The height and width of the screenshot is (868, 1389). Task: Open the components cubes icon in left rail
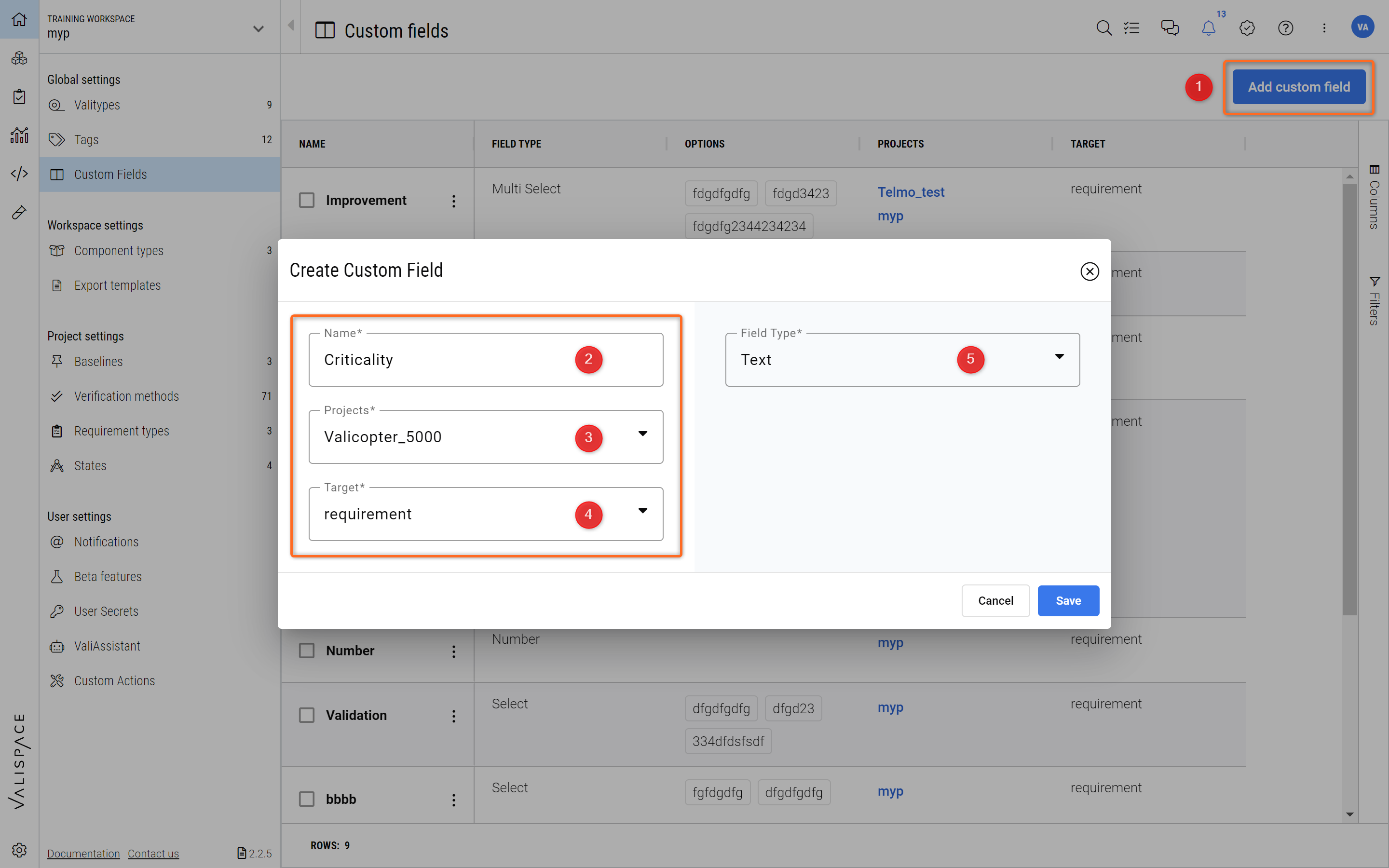(19, 58)
